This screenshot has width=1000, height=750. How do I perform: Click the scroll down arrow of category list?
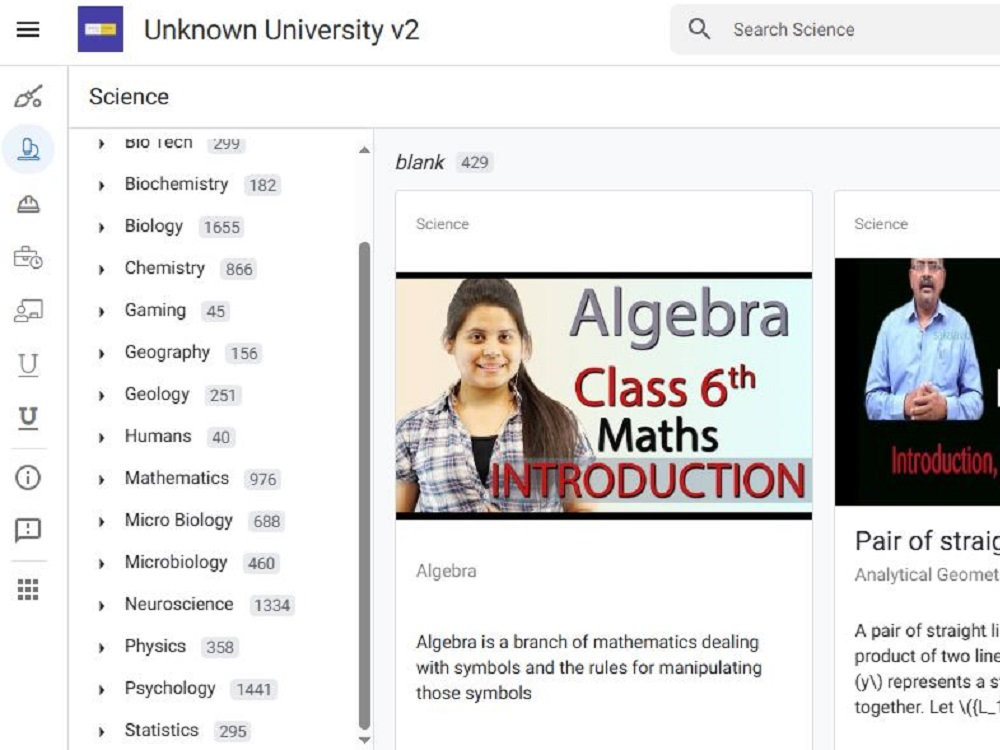pyautogui.click(x=364, y=740)
